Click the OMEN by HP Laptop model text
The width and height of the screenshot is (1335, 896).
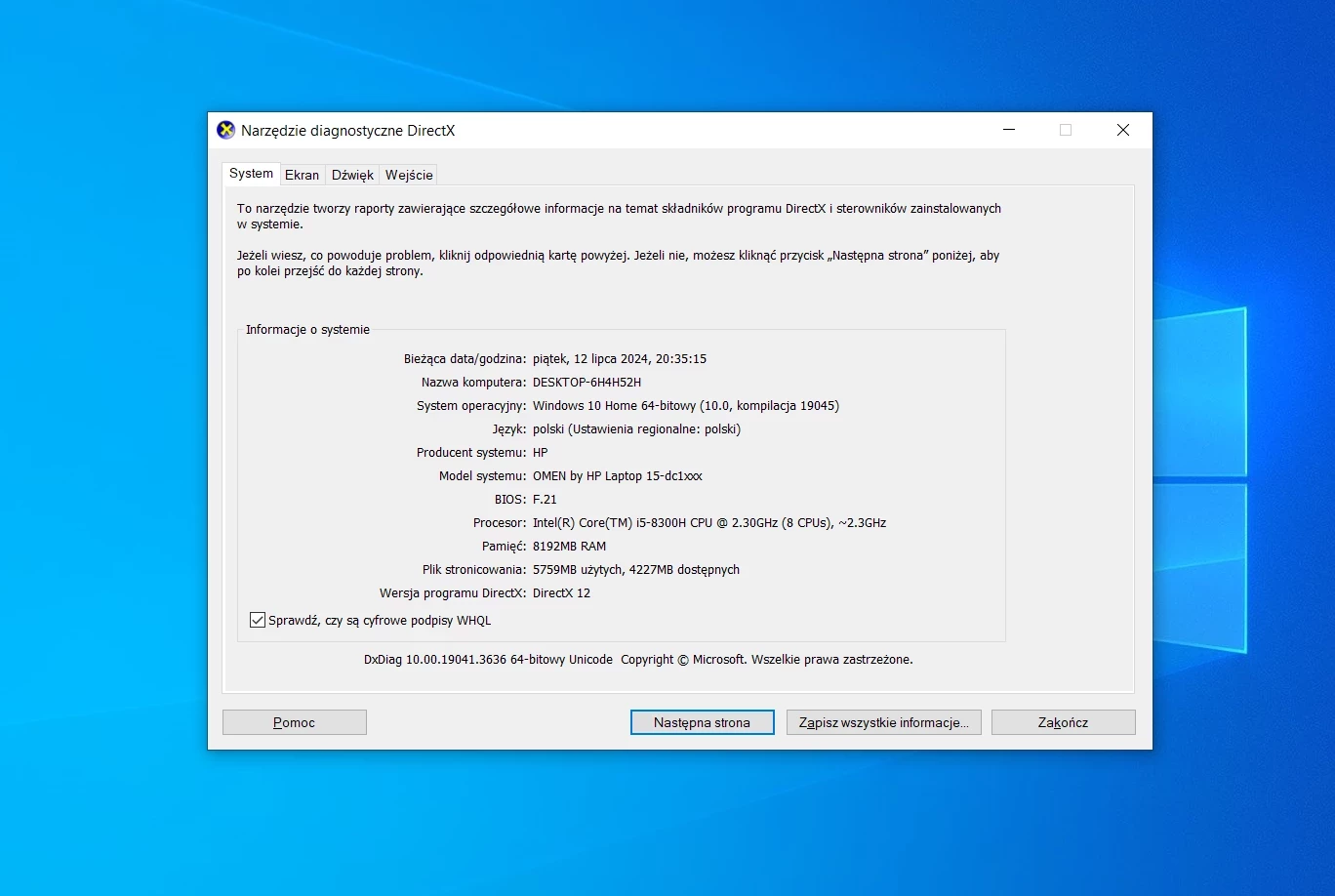pos(618,475)
